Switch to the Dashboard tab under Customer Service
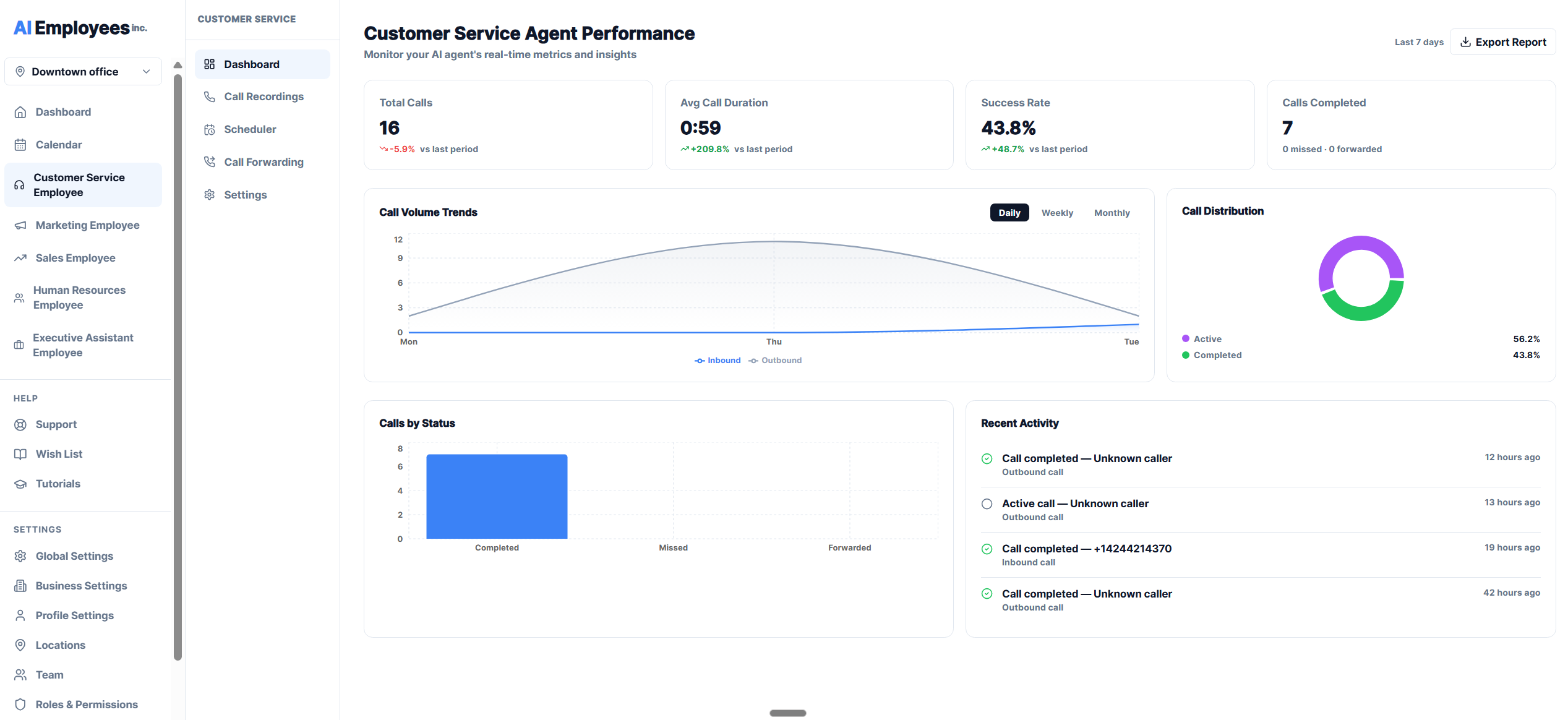Viewport: 1568px width, 720px height. coord(251,64)
